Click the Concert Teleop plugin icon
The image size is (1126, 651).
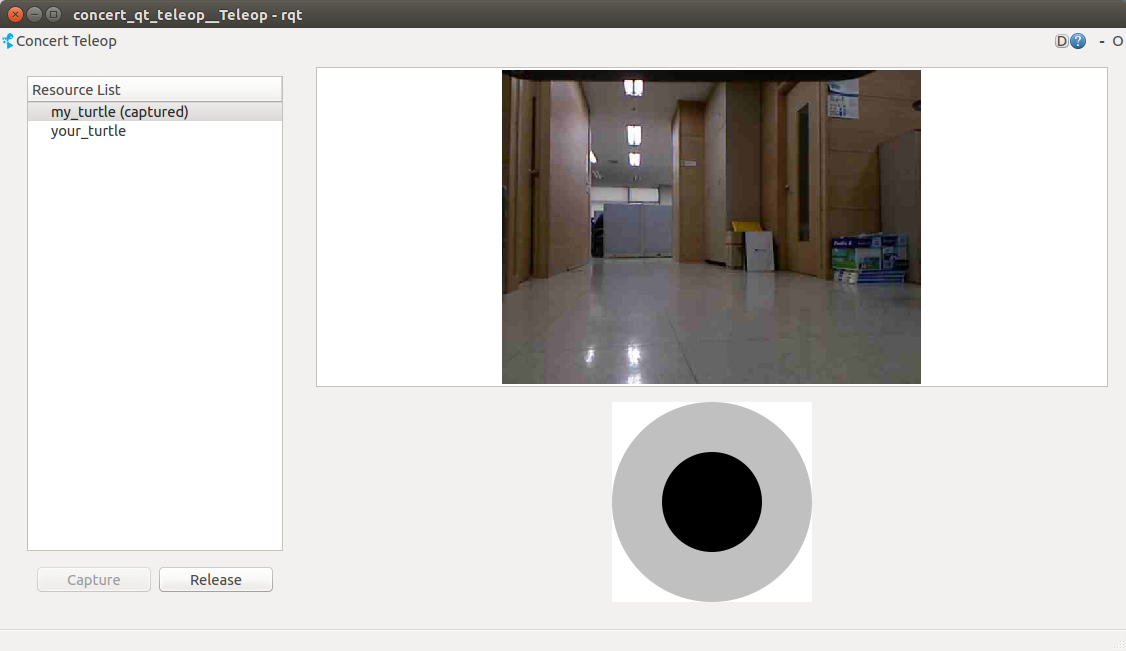(x=8, y=41)
